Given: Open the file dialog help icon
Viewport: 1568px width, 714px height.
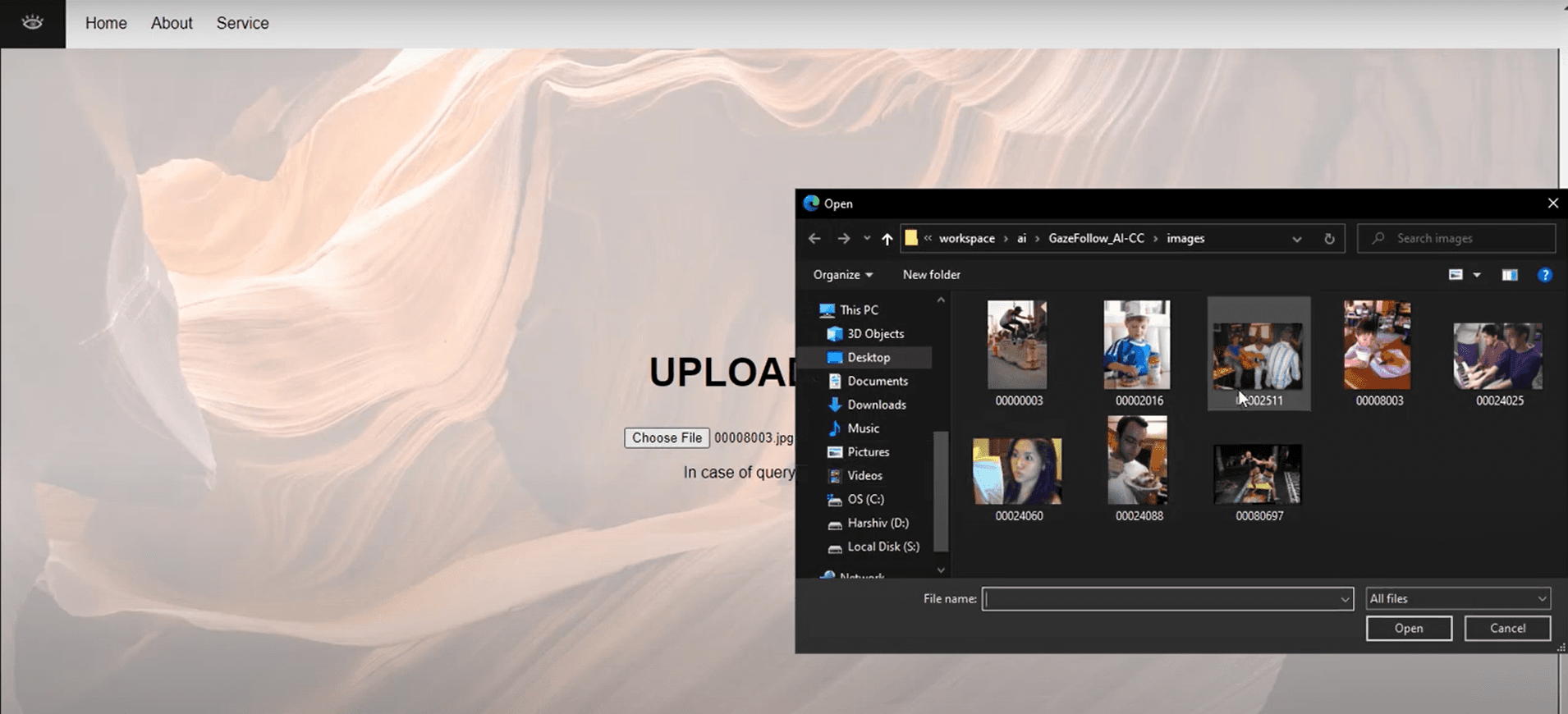Looking at the screenshot, I should 1544,275.
